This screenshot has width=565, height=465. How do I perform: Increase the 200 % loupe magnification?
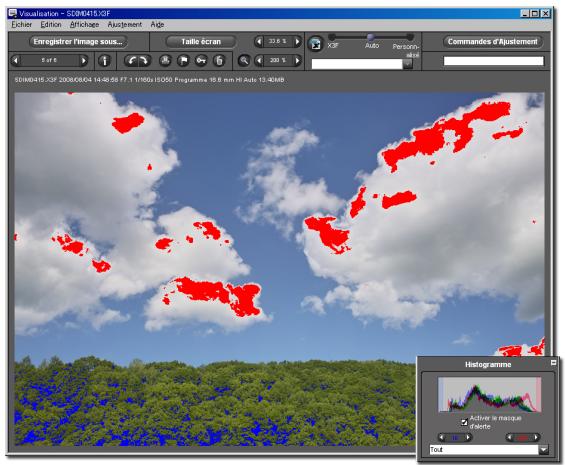[x=297, y=61]
